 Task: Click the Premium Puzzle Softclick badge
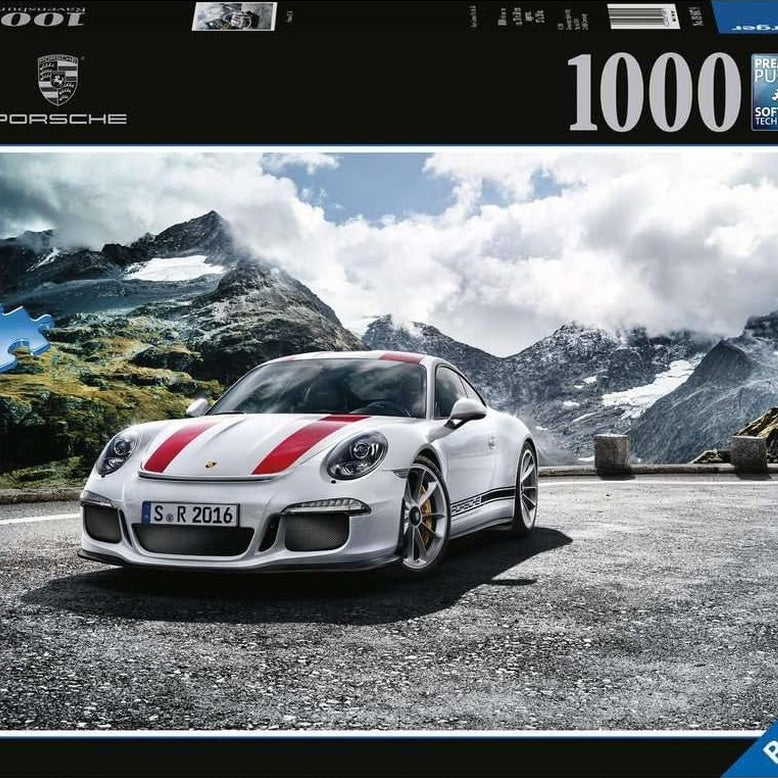click(x=764, y=92)
